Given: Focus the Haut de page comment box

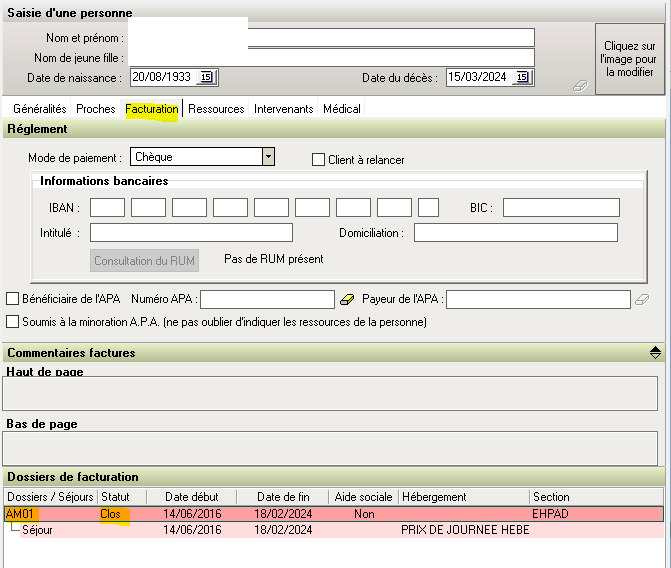Looking at the screenshot, I should (330, 395).
